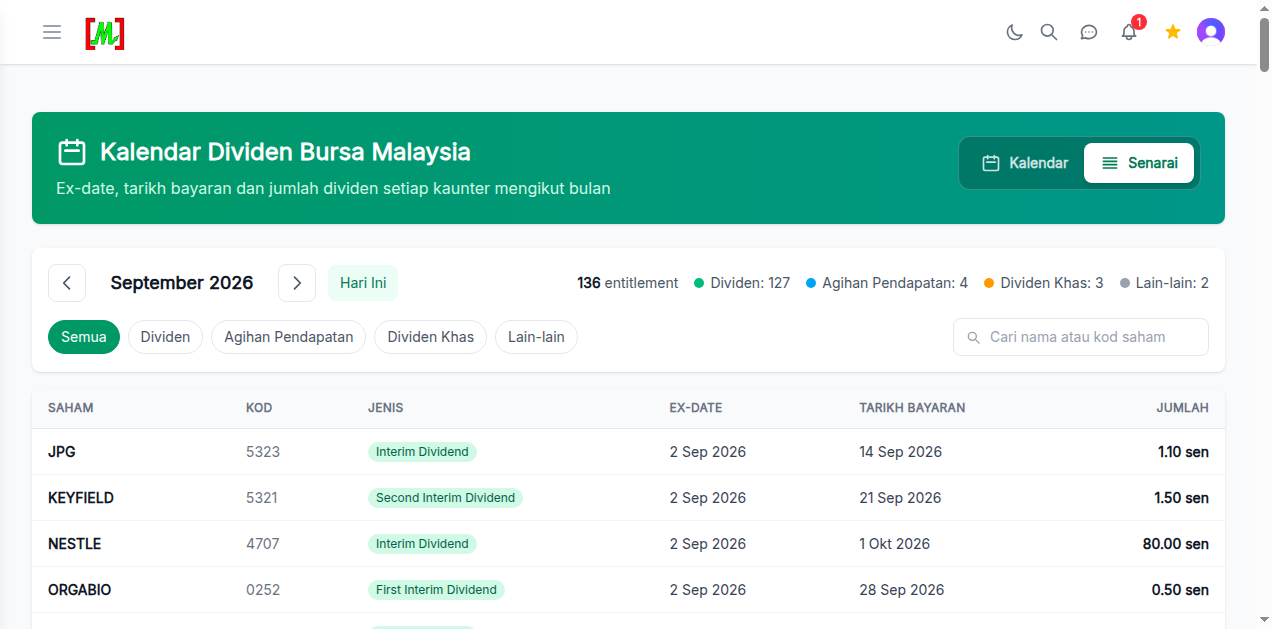Click the EX-DATE column header

(x=696, y=408)
